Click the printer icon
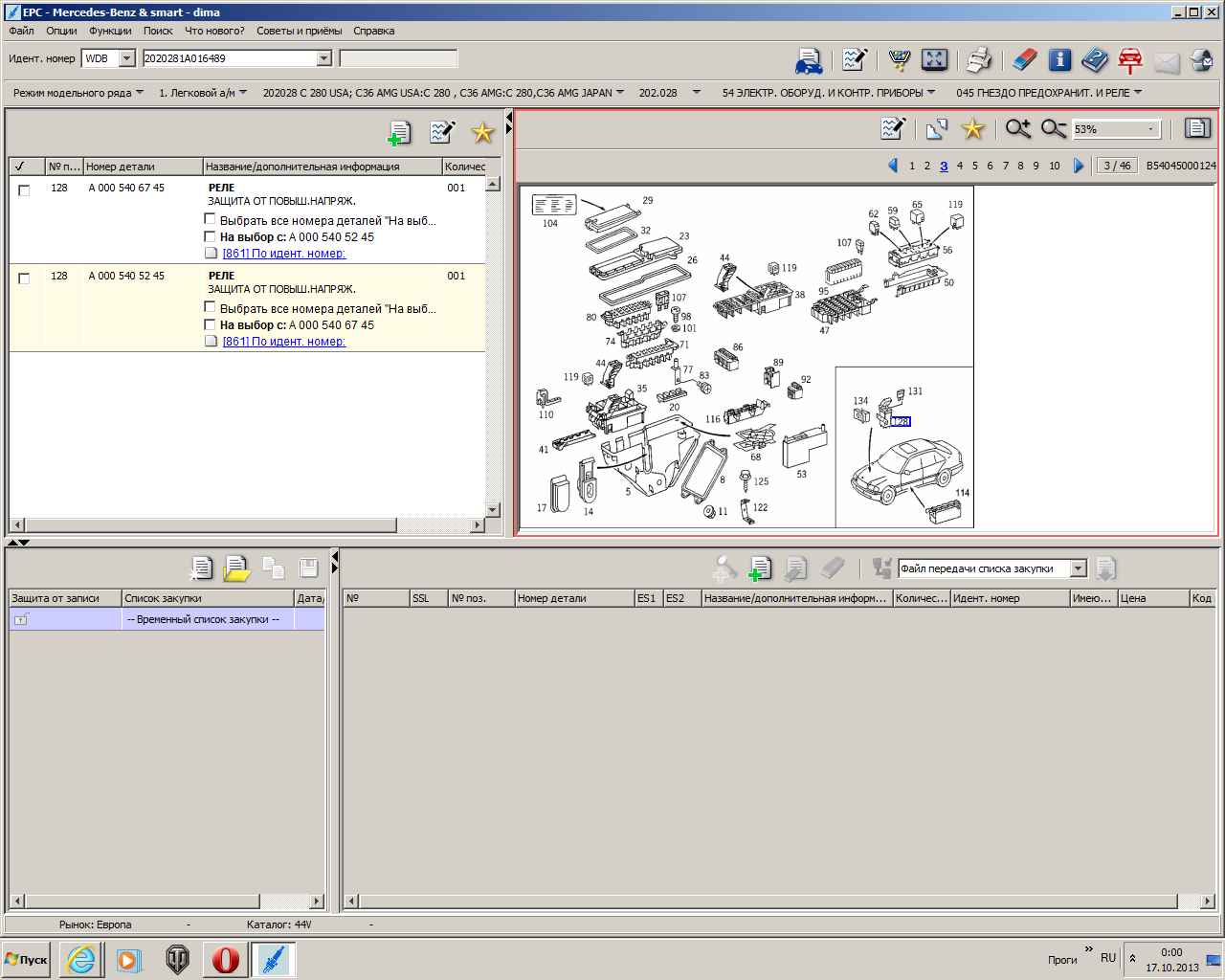This screenshot has width=1225, height=980. [x=979, y=60]
